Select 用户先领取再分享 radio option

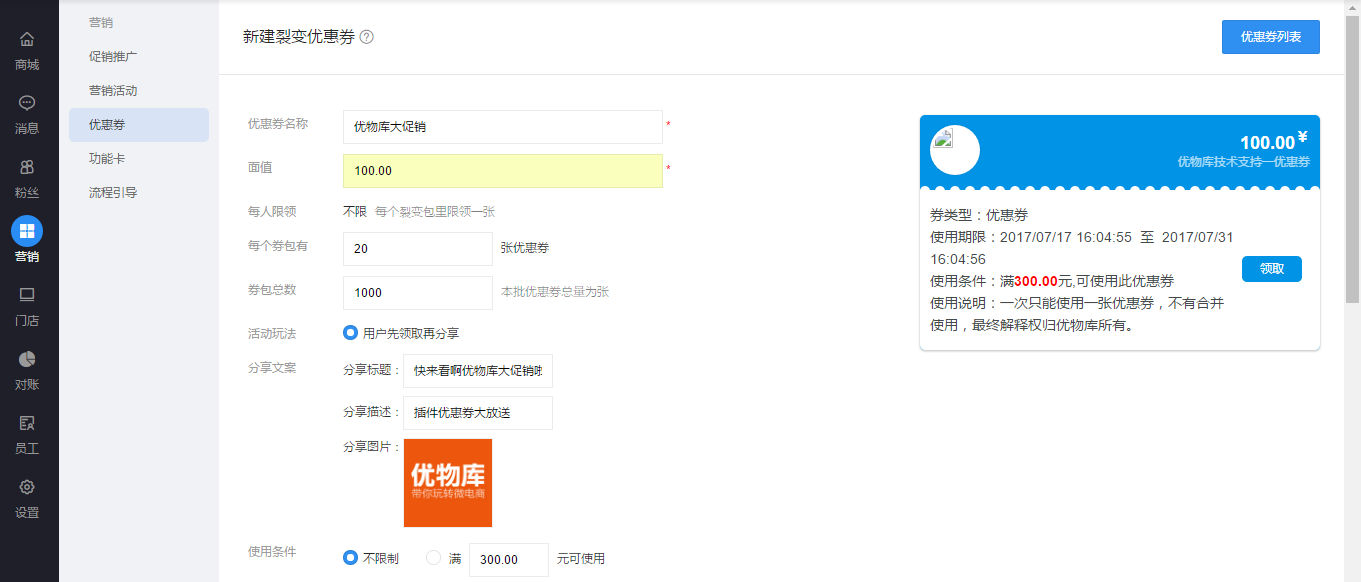point(350,333)
